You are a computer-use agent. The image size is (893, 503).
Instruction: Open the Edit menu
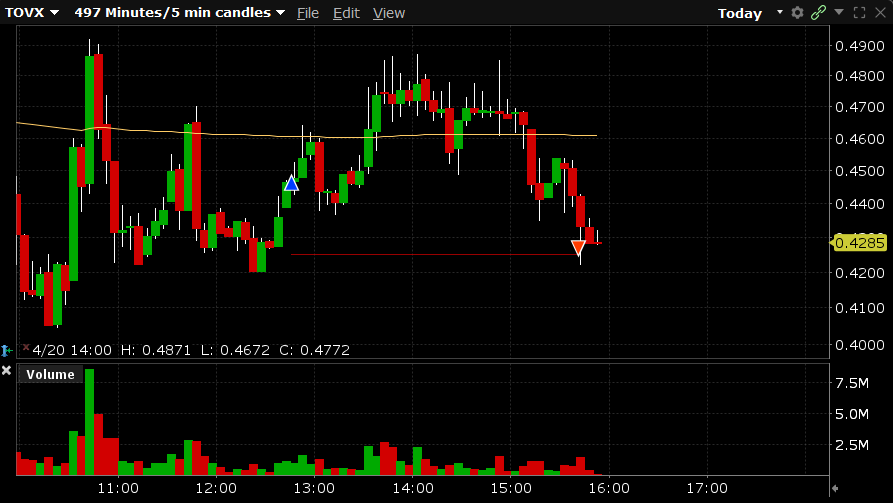point(346,13)
